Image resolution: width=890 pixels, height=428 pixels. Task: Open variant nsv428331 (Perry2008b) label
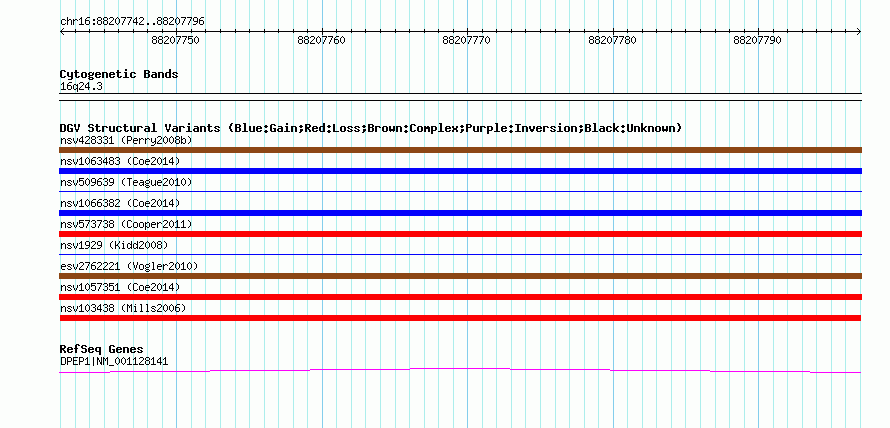pyautogui.click(x=125, y=140)
